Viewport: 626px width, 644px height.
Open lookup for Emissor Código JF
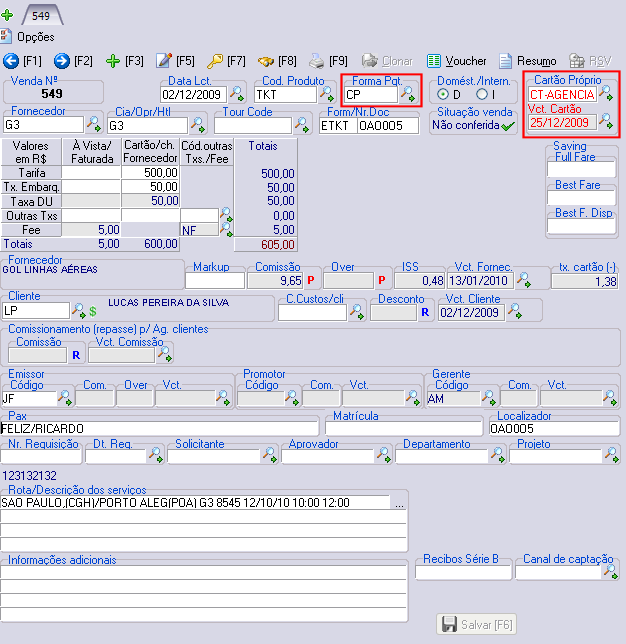(65, 398)
